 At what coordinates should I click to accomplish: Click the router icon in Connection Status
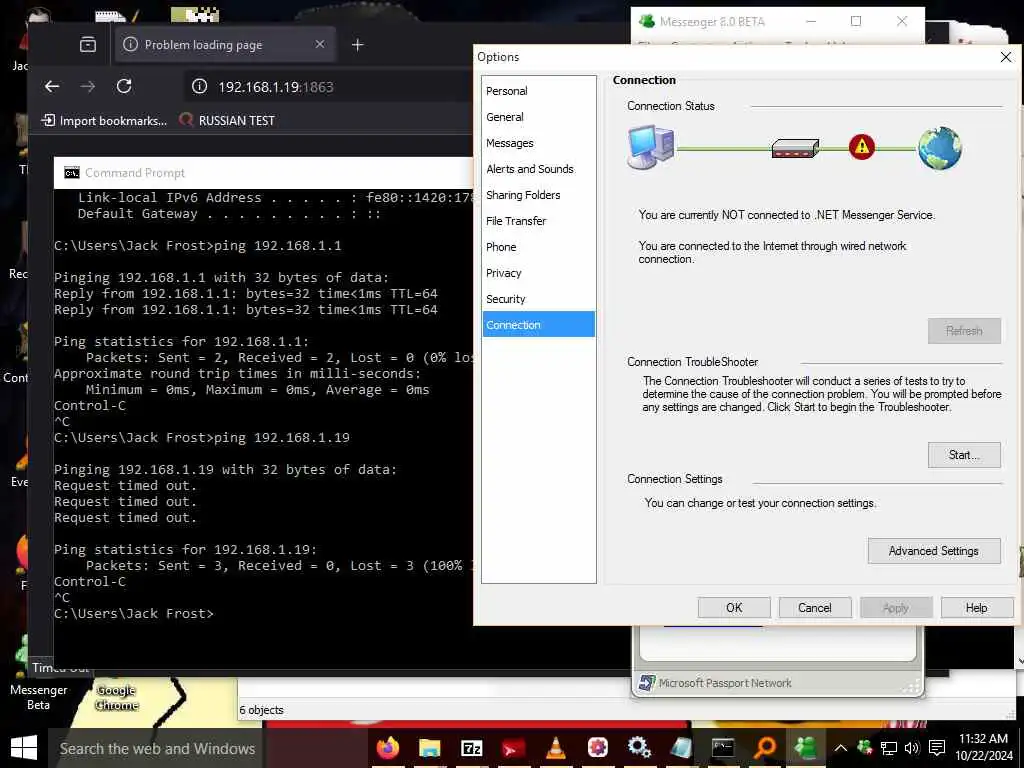tap(795, 148)
